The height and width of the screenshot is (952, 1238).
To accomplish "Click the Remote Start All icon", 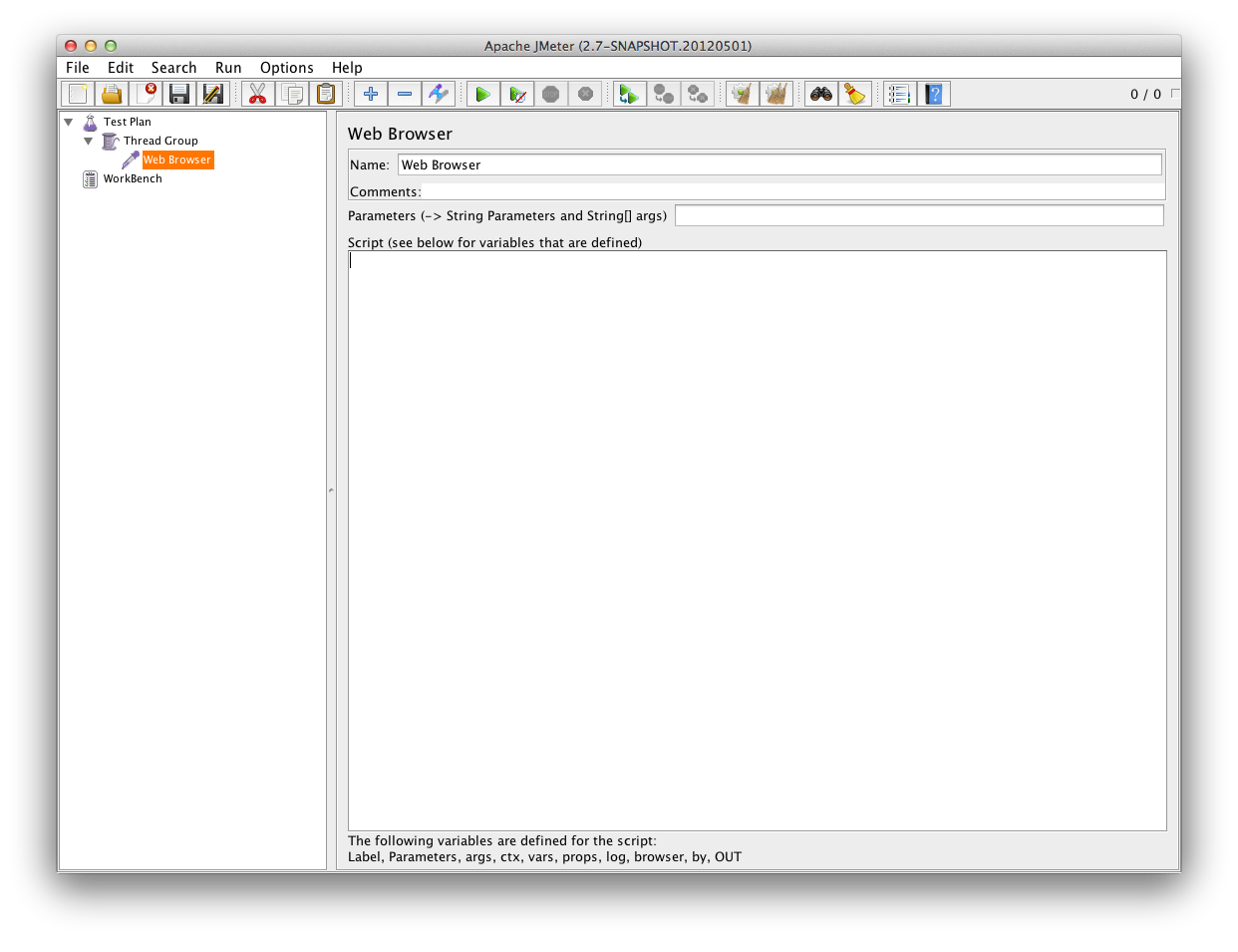I will (x=629, y=93).
